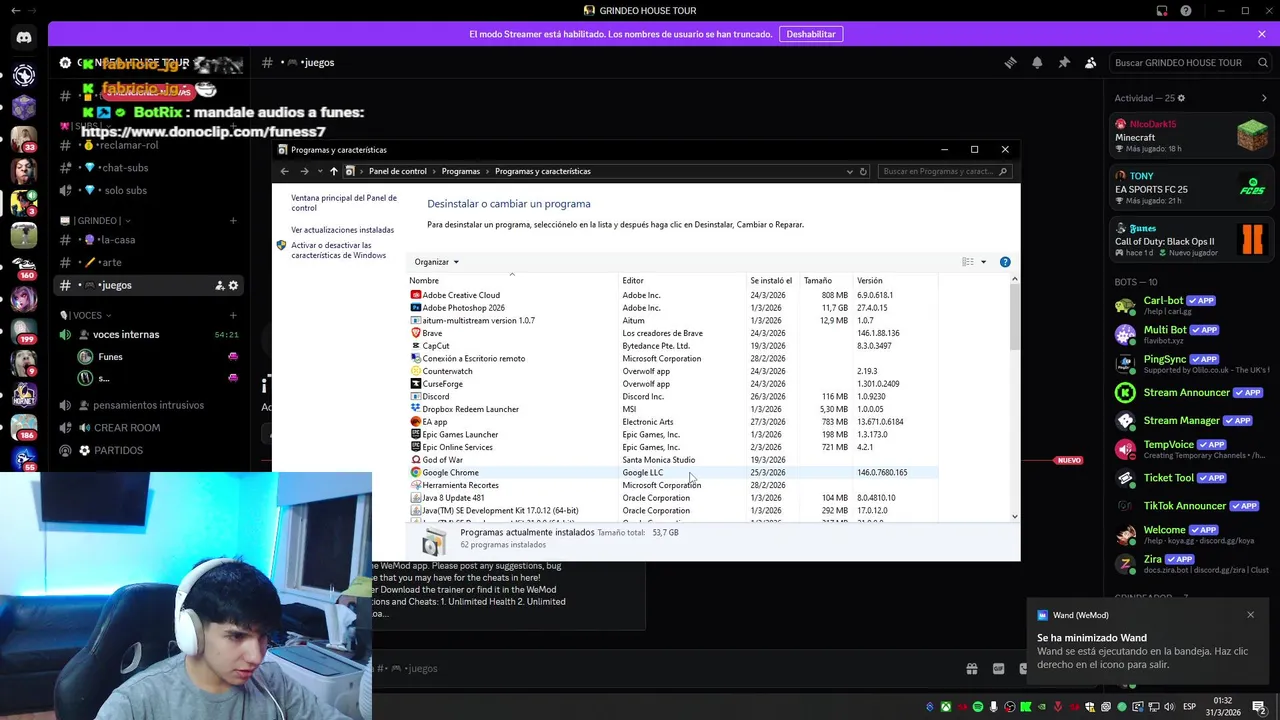Open channel settings gear for juegos channel
This screenshot has width=1280, height=720.
[234, 285]
